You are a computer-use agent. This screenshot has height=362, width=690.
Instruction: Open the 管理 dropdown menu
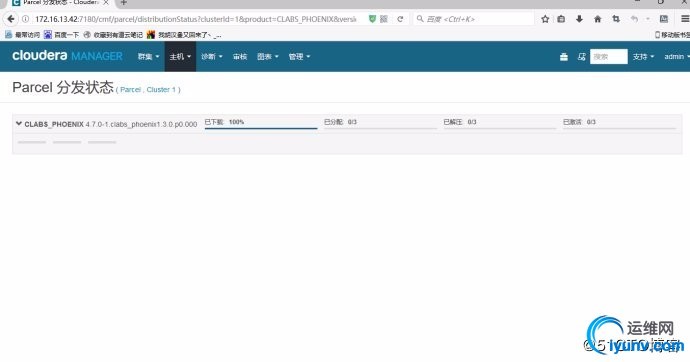point(299,57)
